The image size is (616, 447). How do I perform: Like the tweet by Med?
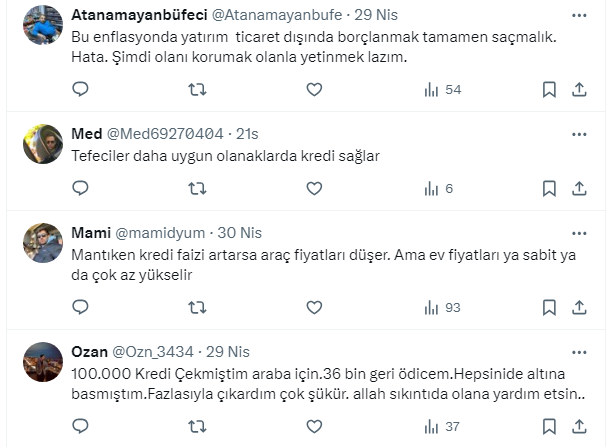(314, 188)
